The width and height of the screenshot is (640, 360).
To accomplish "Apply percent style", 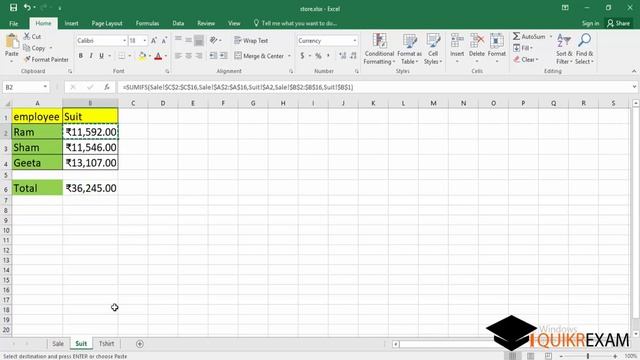I will 318,56.
